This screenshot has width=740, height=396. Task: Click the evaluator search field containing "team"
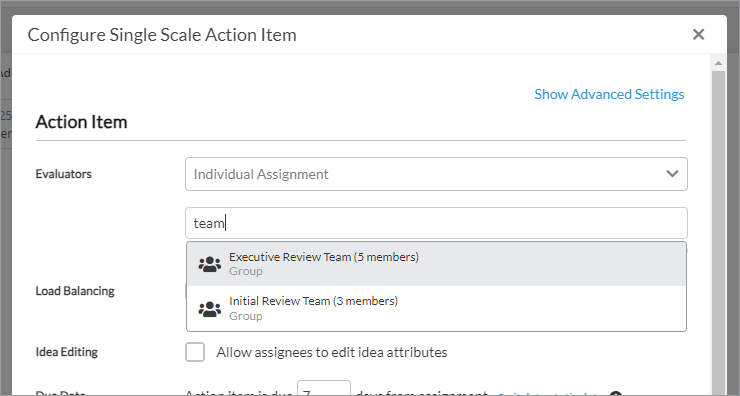tap(436, 223)
